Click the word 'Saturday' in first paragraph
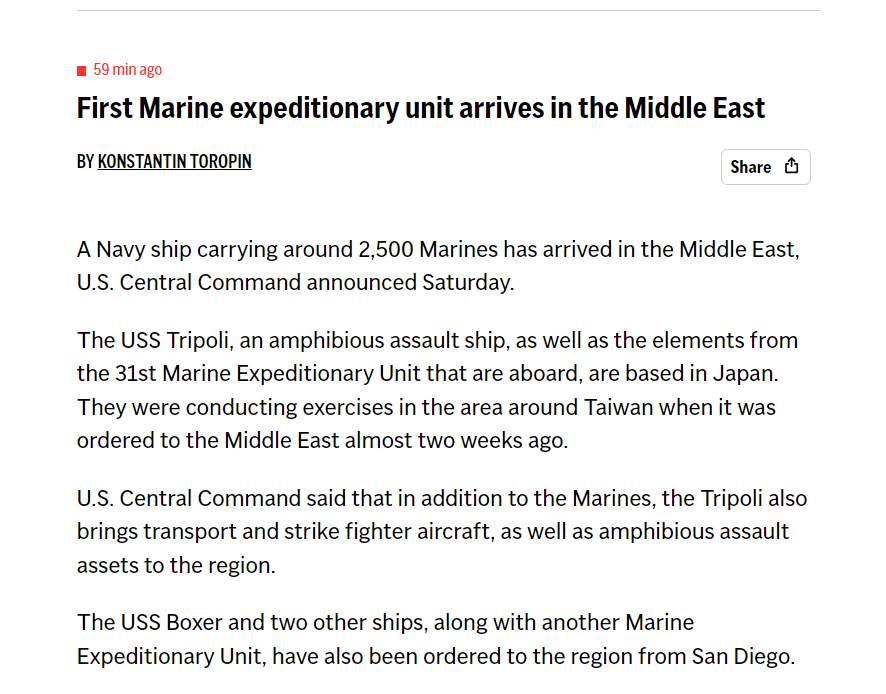Viewport: 886px width, 694px height. pyautogui.click(x=467, y=283)
